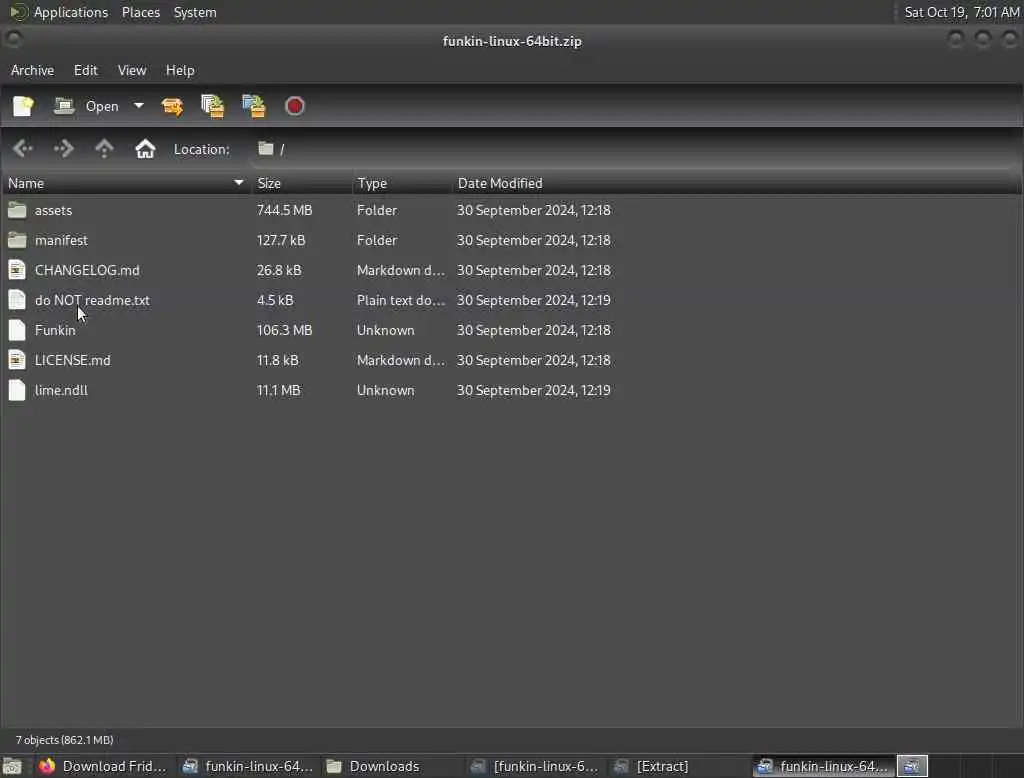Click the 744.5 MB size cell
The image size is (1024, 778).
click(x=284, y=210)
